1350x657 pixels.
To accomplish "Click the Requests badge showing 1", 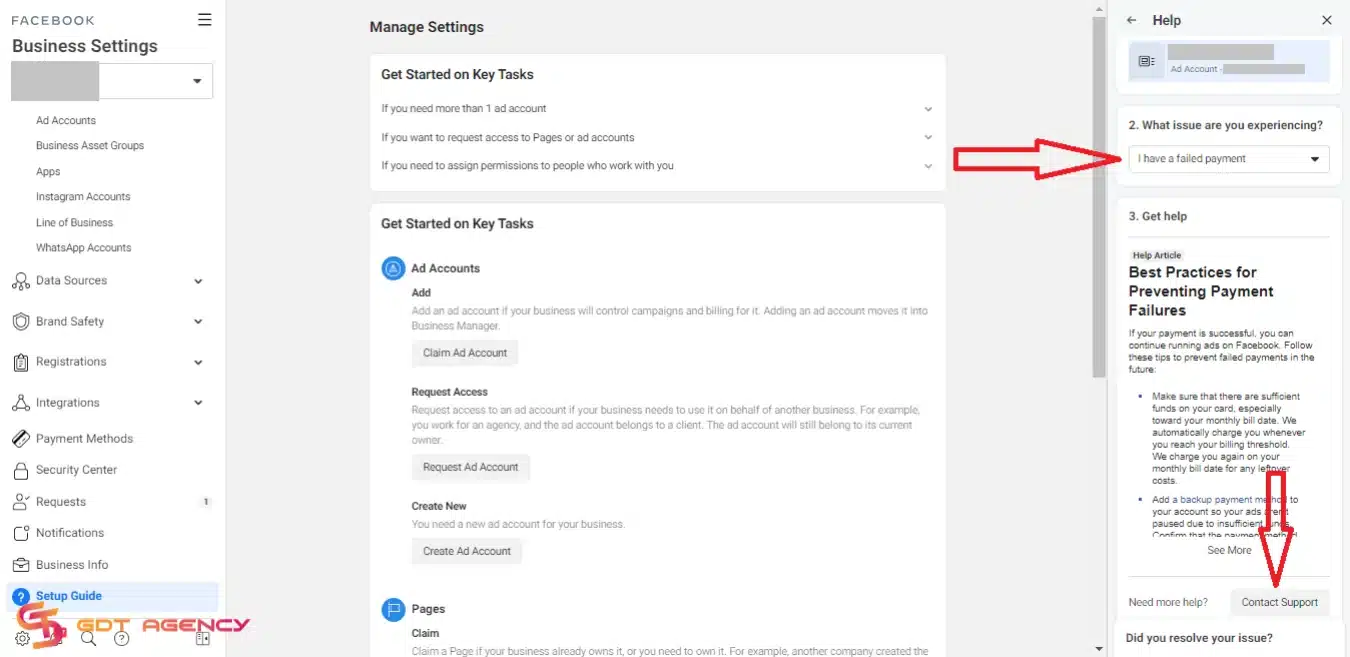I will pos(206,502).
